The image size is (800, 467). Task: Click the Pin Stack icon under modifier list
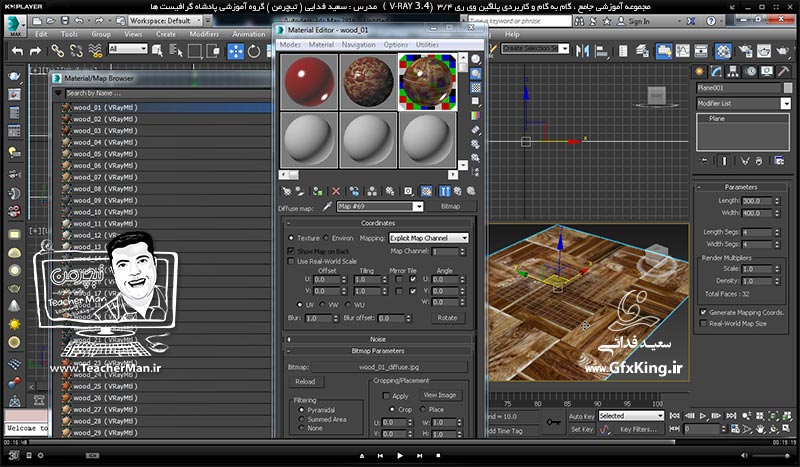click(x=704, y=161)
